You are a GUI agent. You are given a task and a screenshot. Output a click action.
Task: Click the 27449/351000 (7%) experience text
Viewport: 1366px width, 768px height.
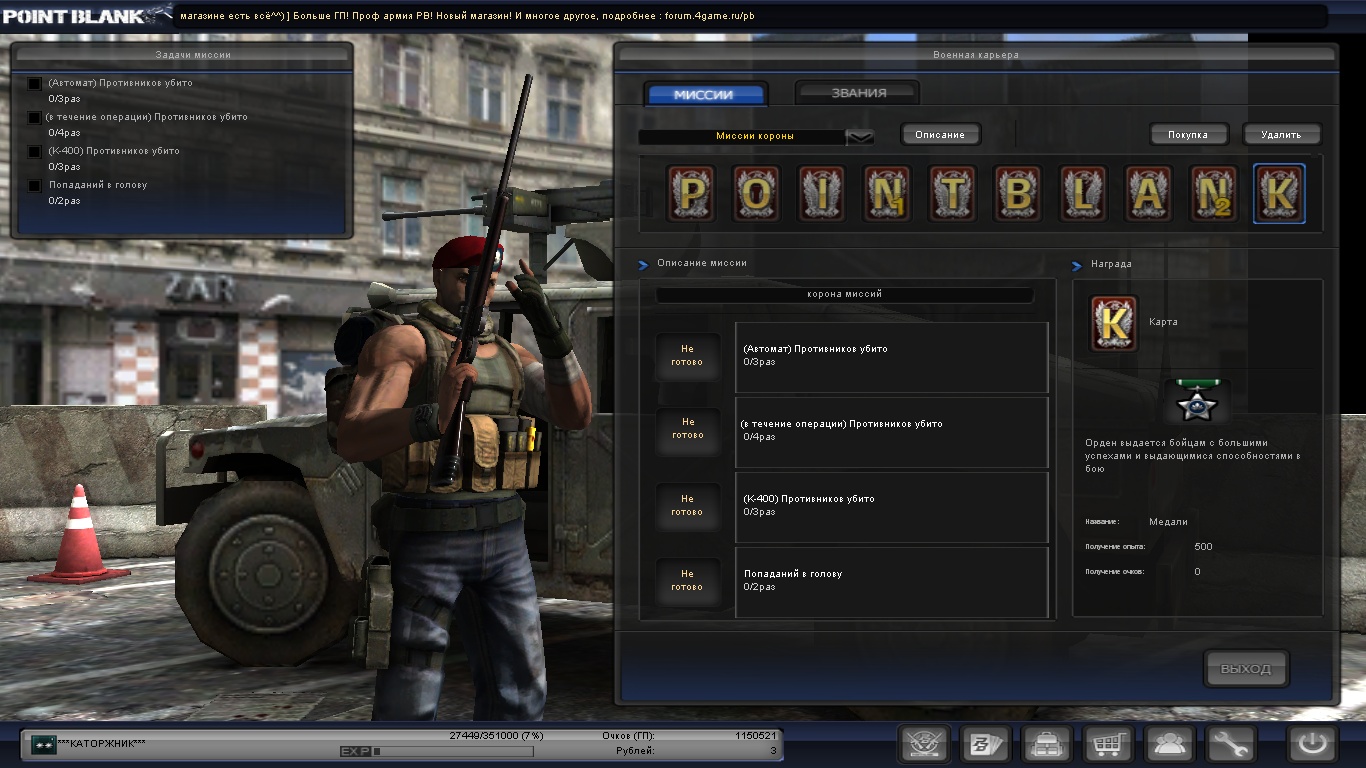496,735
